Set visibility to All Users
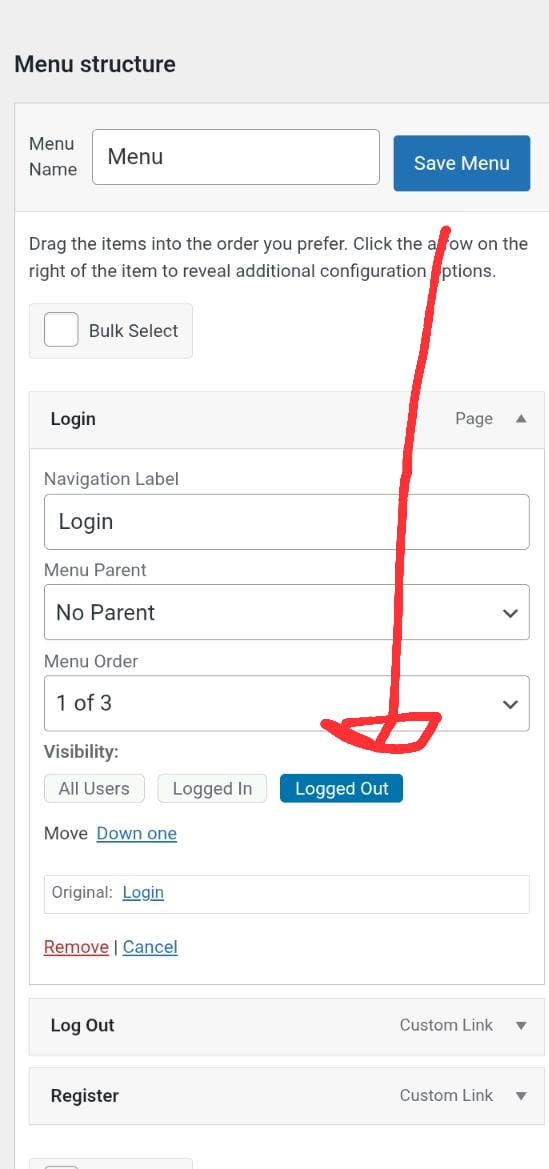The height and width of the screenshot is (1169, 549). [94, 789]
